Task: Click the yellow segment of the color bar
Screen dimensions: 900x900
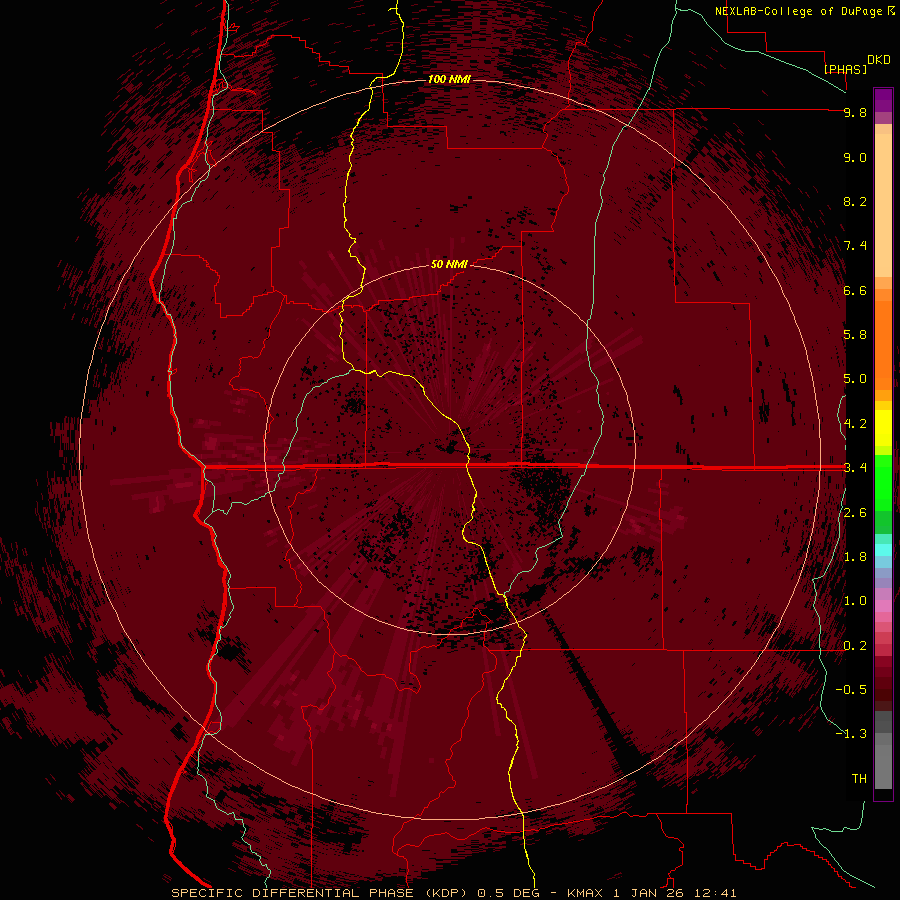Action: 883,427
